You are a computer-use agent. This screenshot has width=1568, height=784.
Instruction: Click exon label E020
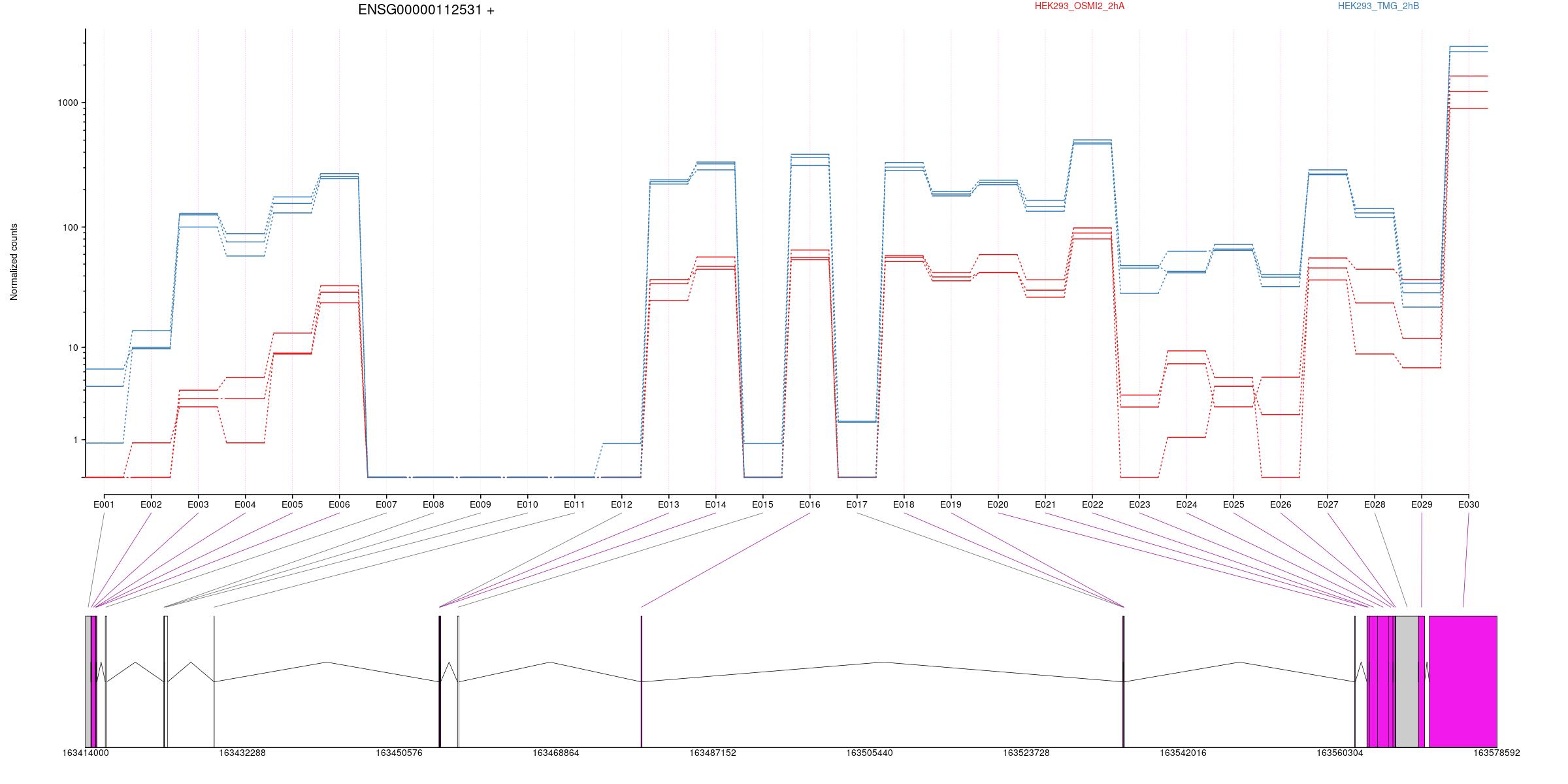click(998, 504)
